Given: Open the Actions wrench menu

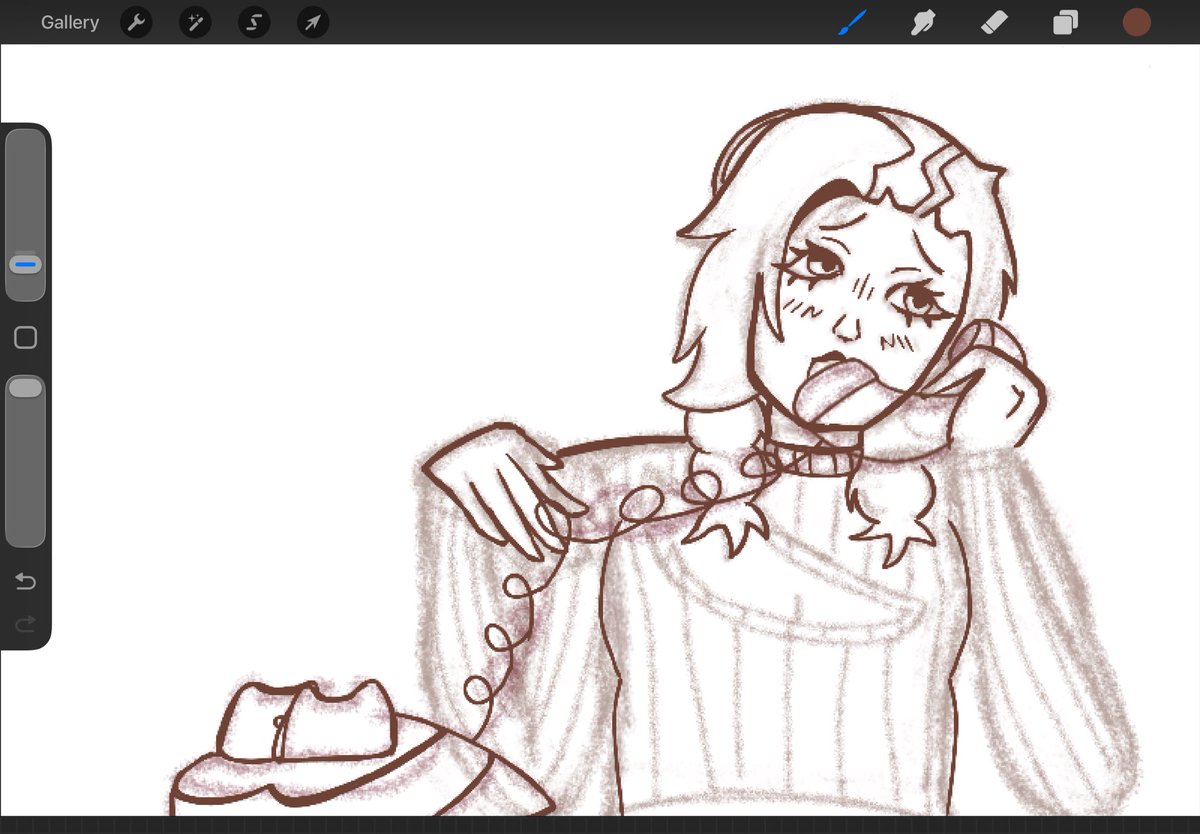Looking at the screenshot, I should [x=136, y=22].
